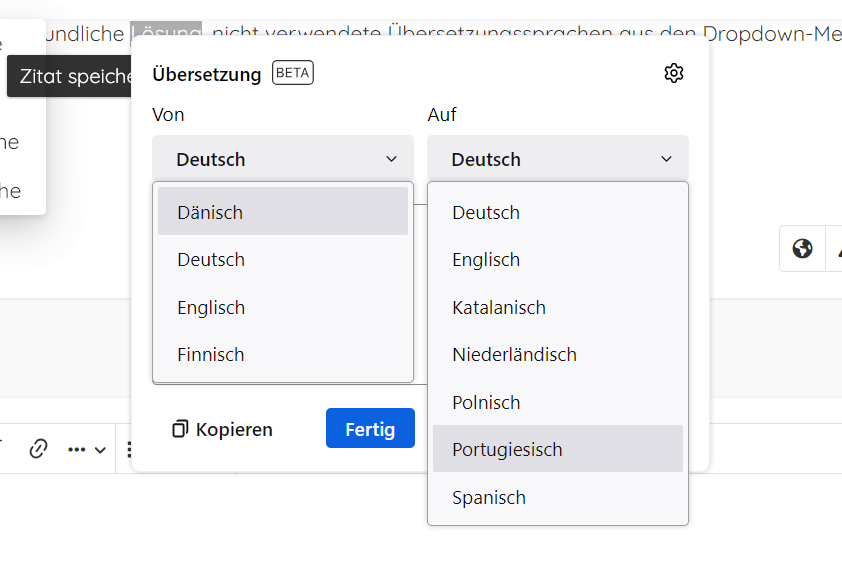Image resolution: width=842 pixels, height=588 pixels.
Task: Click the globe translation icon
Action: [802, 248]
